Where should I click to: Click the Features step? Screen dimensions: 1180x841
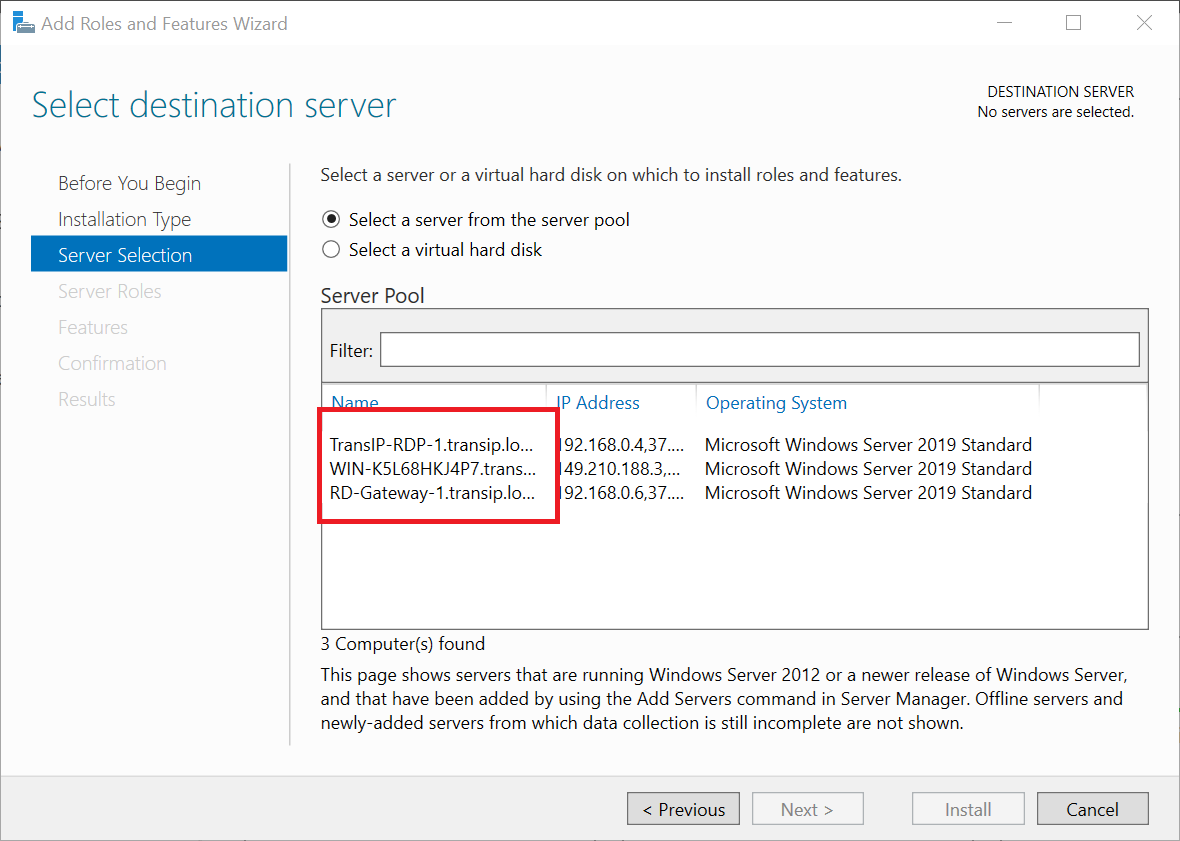tap(93, 327)
